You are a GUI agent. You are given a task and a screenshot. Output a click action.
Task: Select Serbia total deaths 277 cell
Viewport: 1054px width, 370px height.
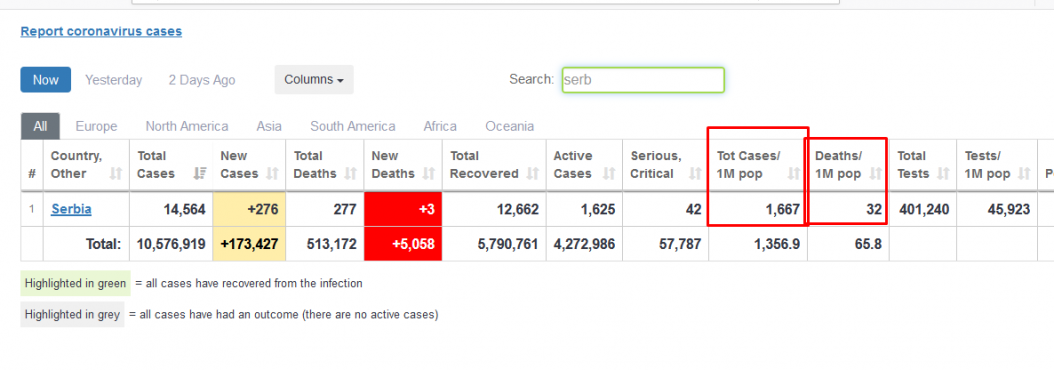pos(325,209)
